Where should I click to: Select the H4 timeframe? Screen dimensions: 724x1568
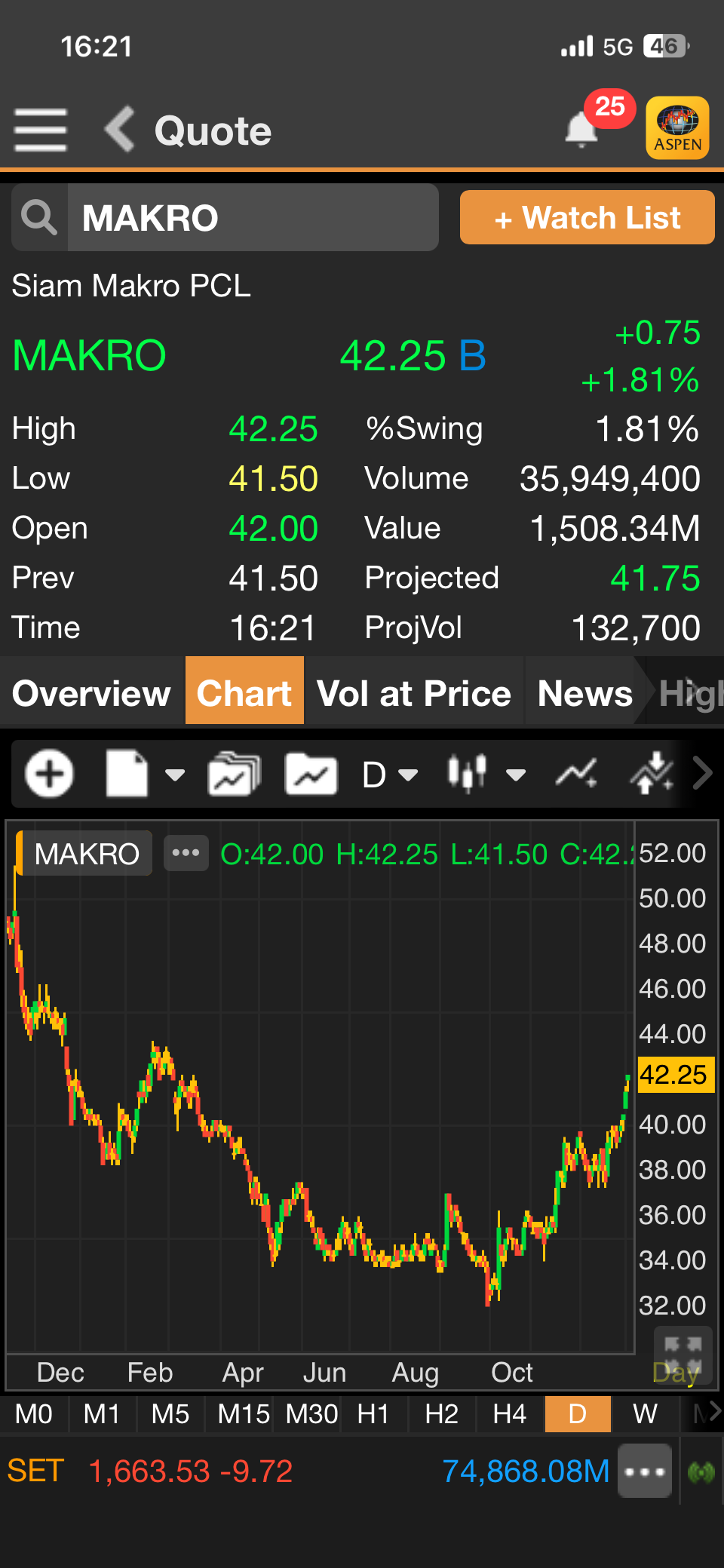click(x=510, y=1413)
